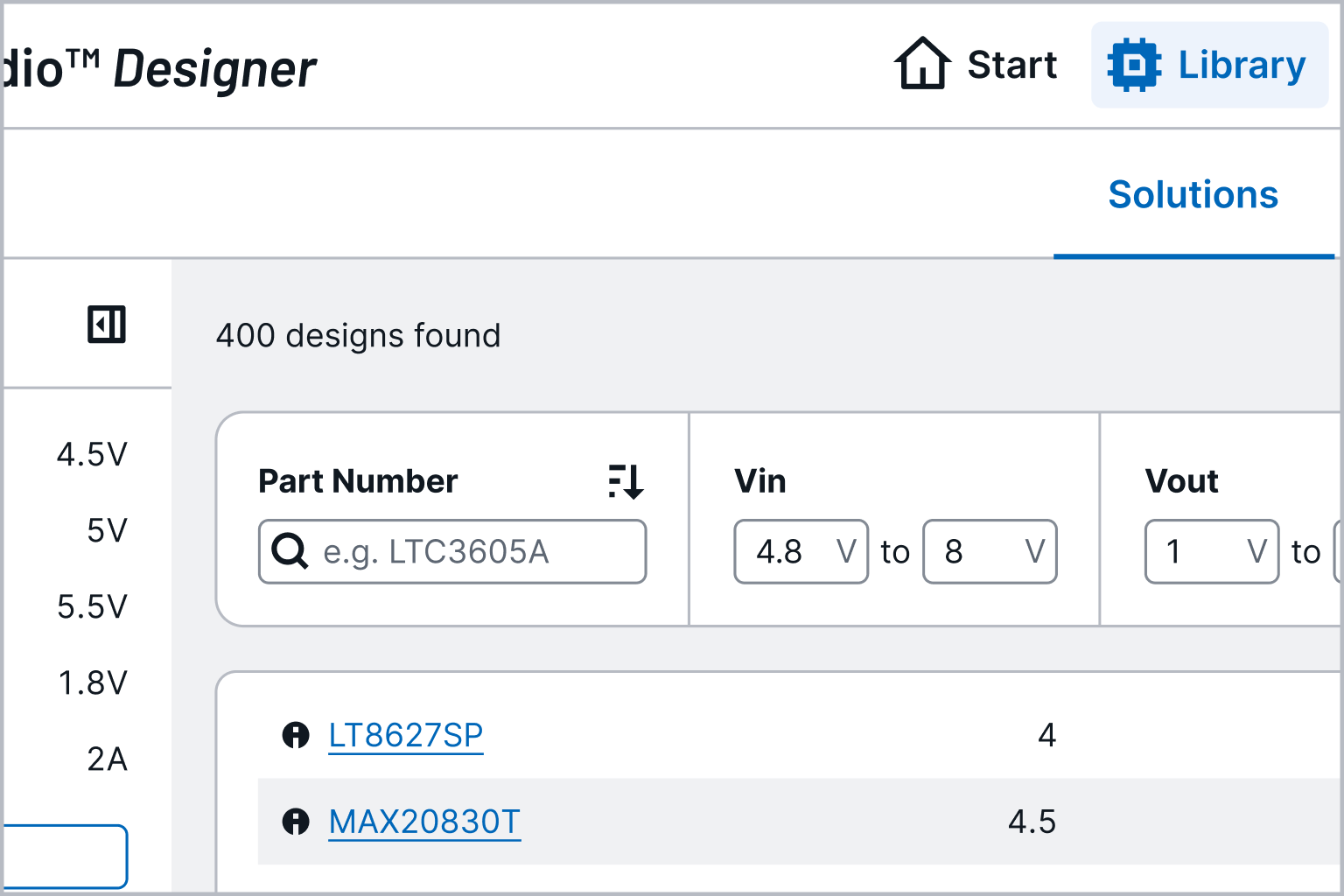Viewport: 1344px width, 896px height.
Task: Toggle the 4.5V voltage filter
Action: 93,454
